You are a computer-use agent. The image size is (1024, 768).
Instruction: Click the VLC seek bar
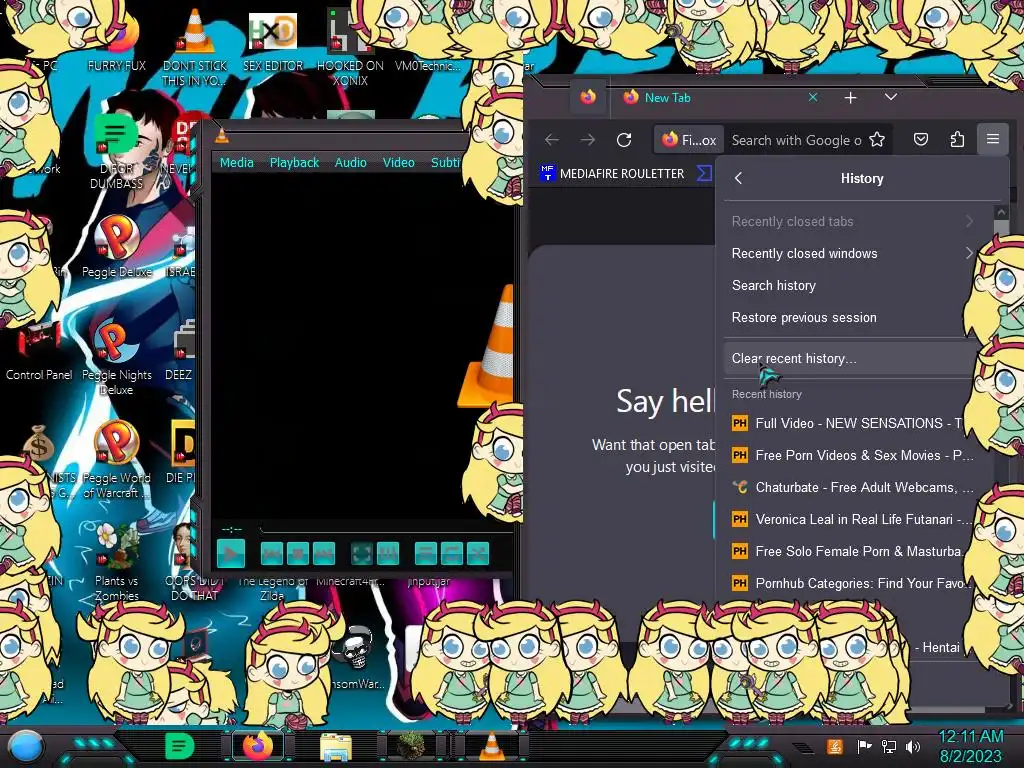[x=385, y=528]
